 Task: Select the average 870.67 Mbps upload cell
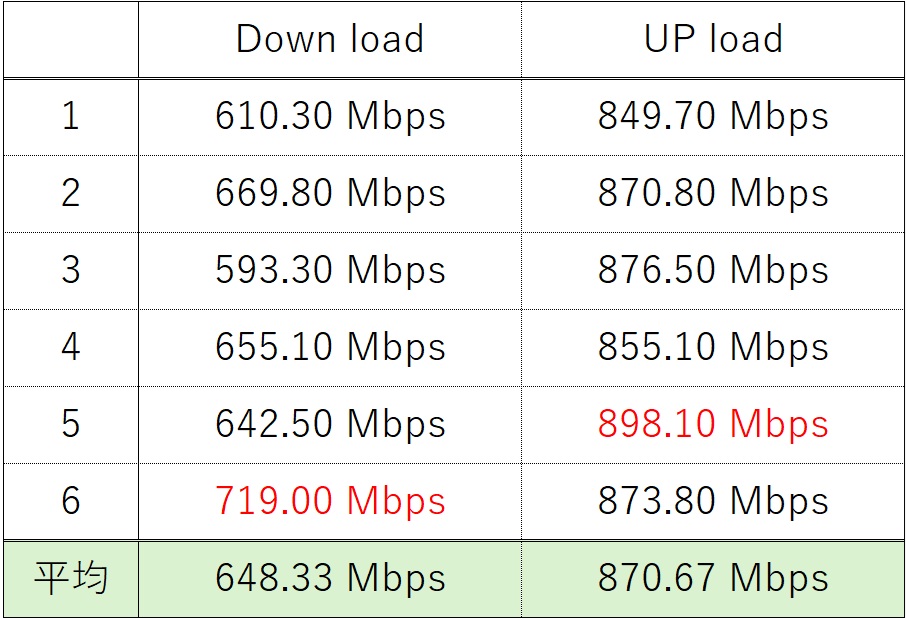[x=713, y=578]
